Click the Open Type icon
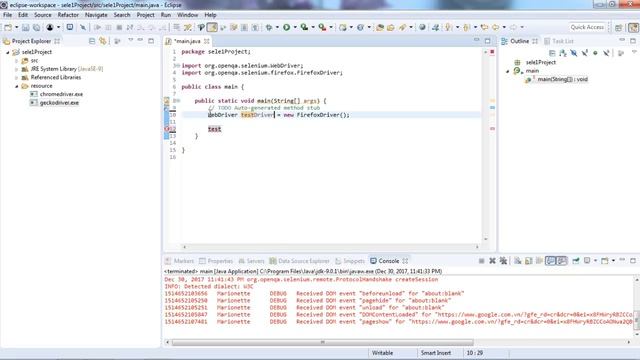The width and height of the screenshot is (640, 360). tap(380, 27)
